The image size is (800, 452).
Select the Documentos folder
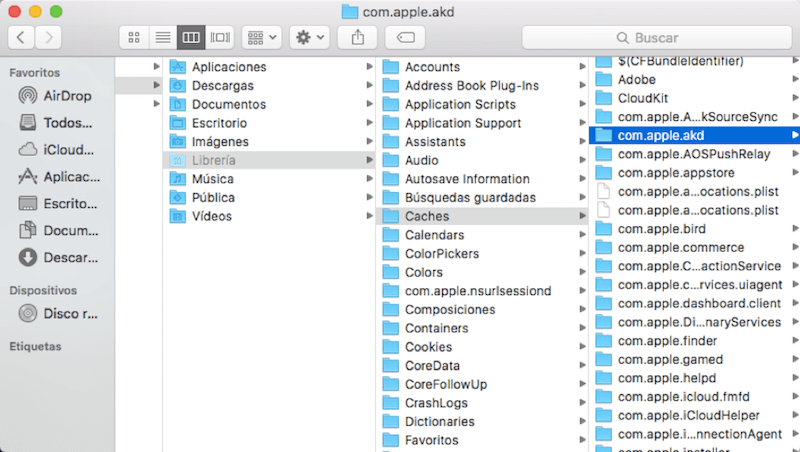269,105
